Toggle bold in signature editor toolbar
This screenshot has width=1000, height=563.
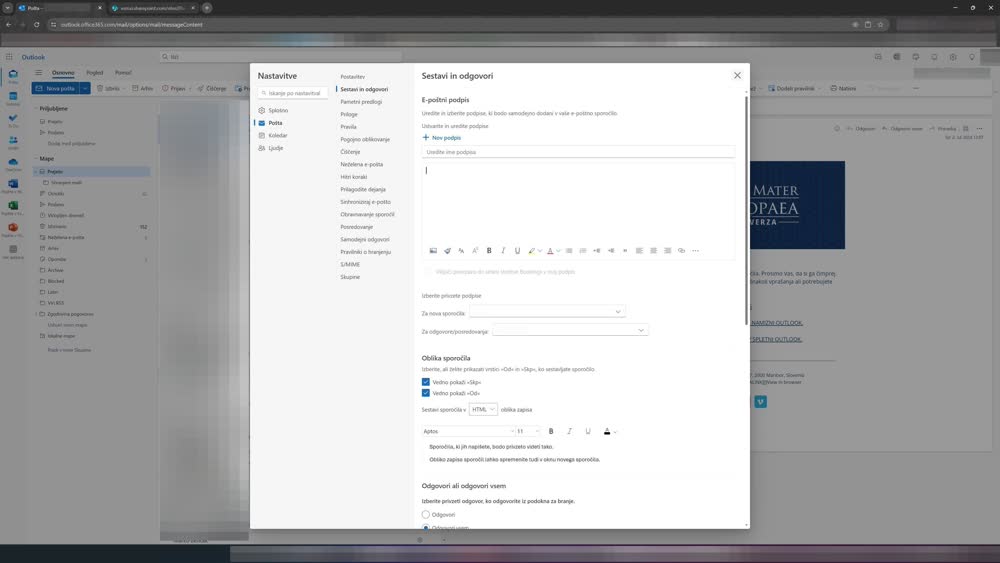pyautogui.click(x=489, y=251)
